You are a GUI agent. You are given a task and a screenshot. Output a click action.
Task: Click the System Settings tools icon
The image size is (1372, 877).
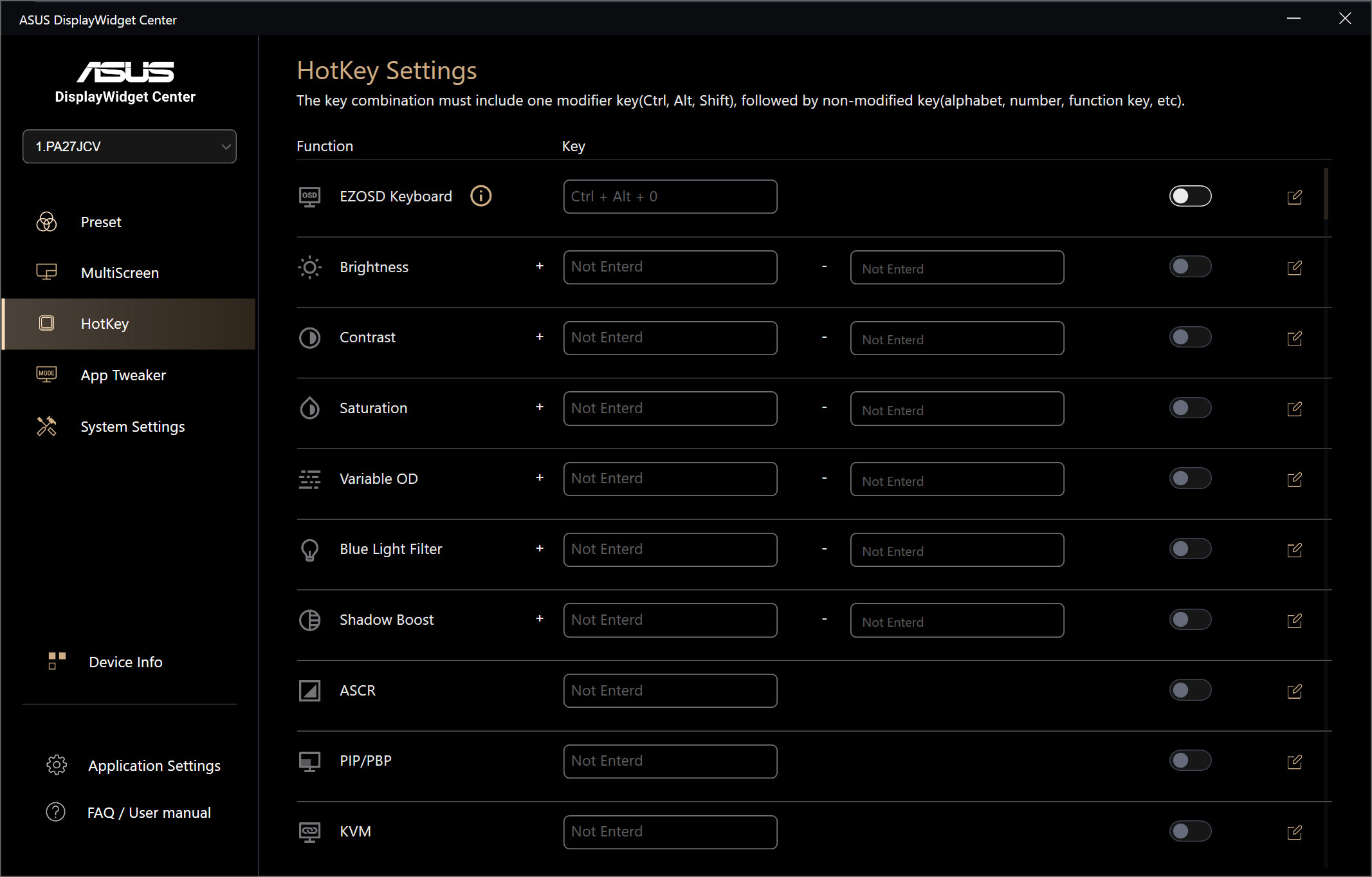(46, 426)
